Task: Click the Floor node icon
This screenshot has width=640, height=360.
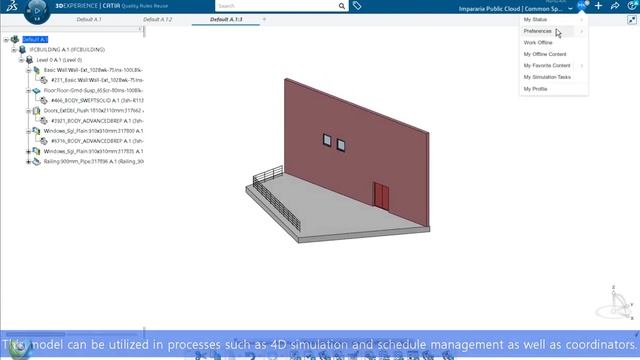Action: 37,90
